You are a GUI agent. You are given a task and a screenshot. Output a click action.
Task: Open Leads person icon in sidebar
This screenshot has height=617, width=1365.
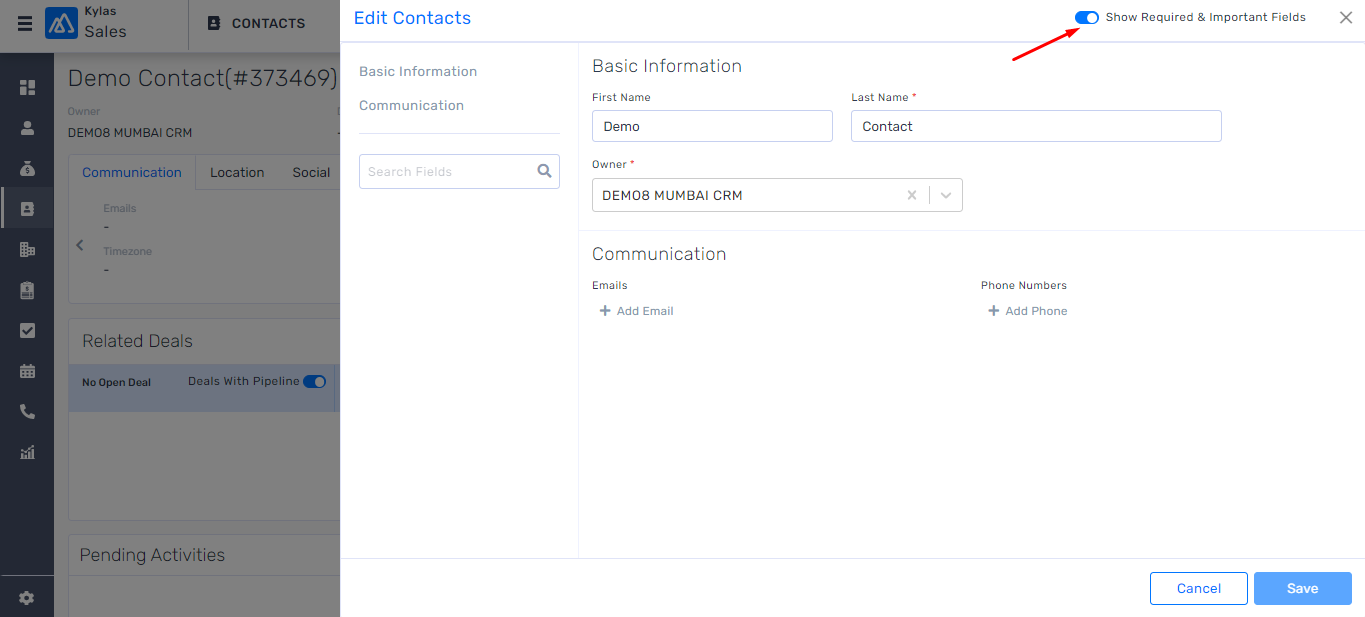(x=27, y=128)
